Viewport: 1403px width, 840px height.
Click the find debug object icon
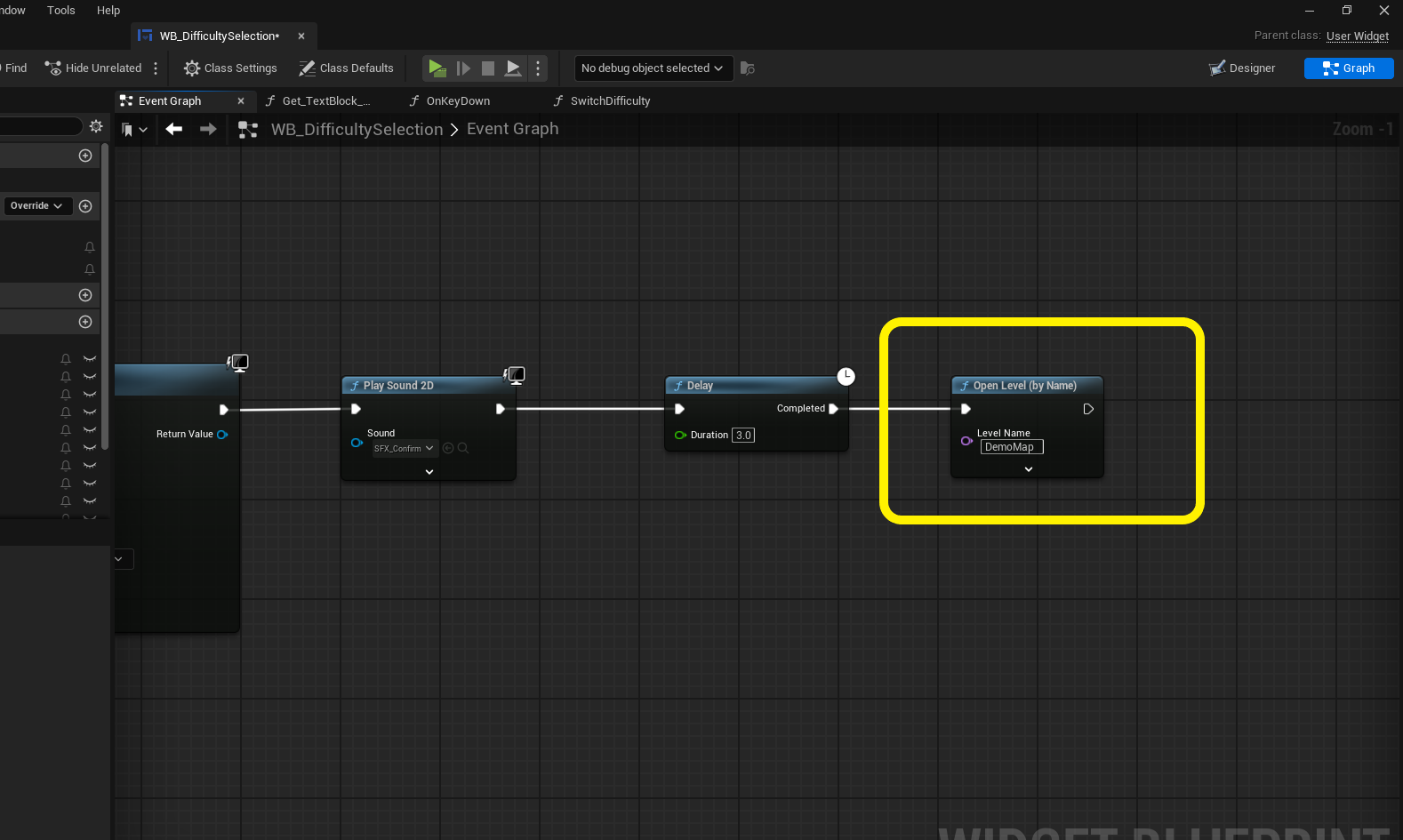tap(748, 68)
